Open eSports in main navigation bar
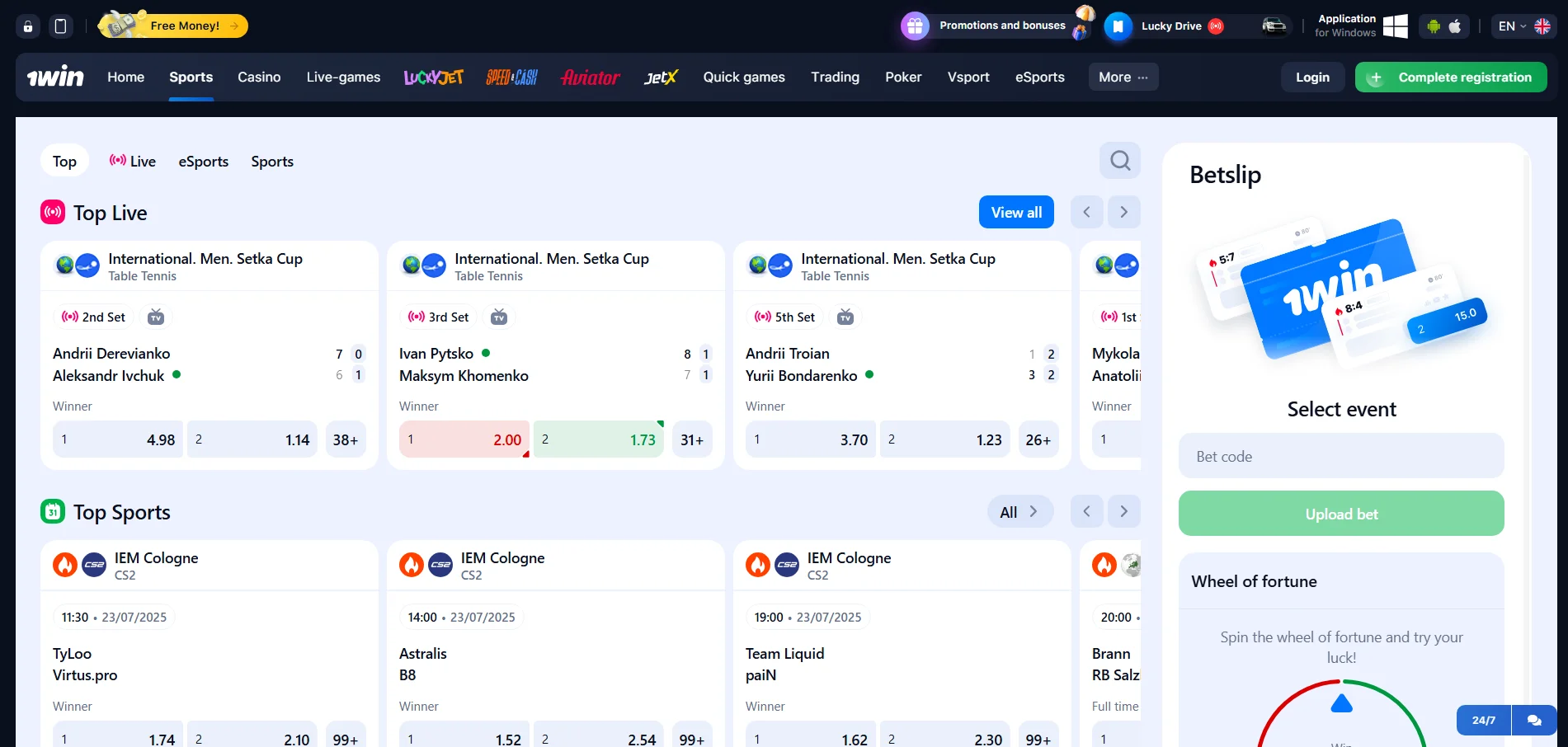 [x=1039, y=77]
